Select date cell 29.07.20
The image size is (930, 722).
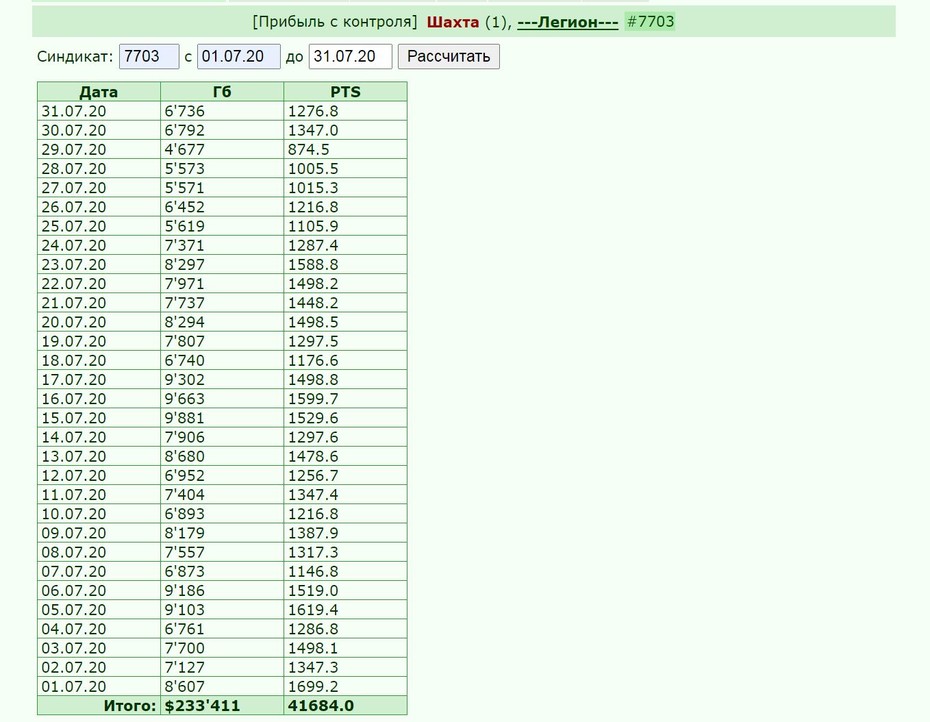point(74,150)
